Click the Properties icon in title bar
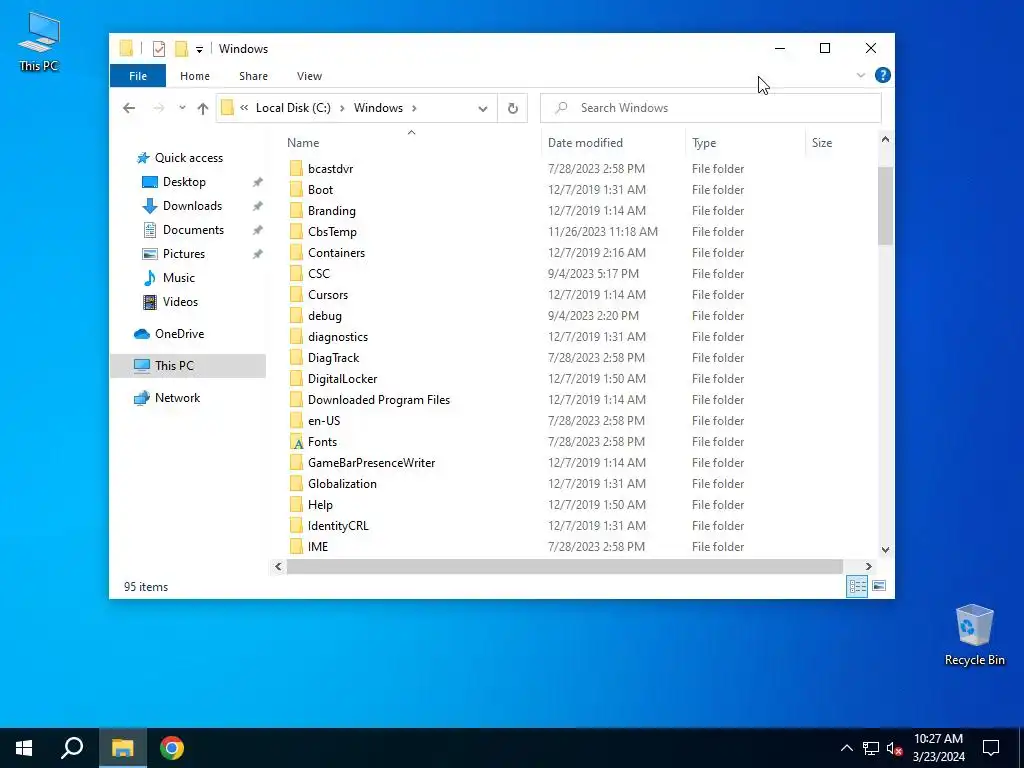 click(159, 49)
